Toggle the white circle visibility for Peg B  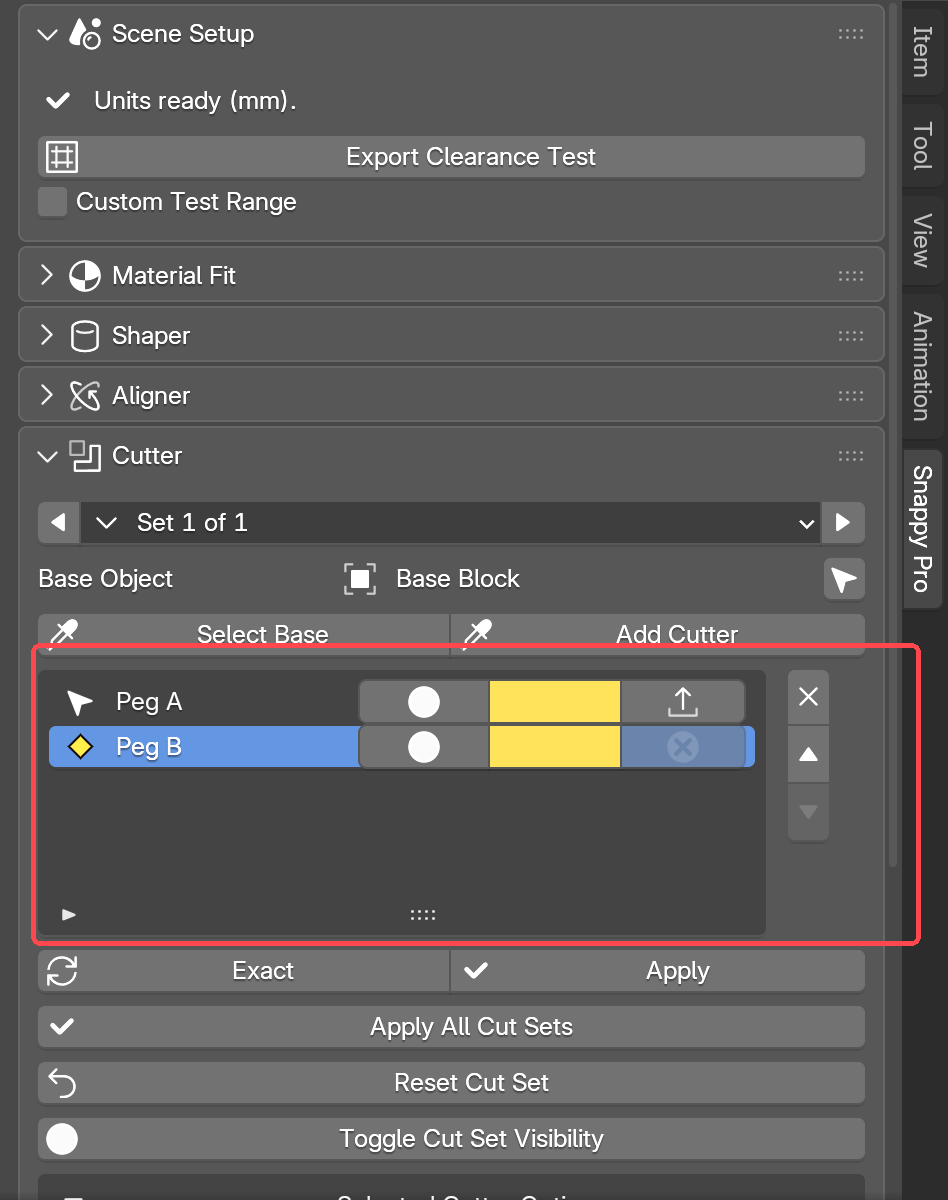pos(424,747)
